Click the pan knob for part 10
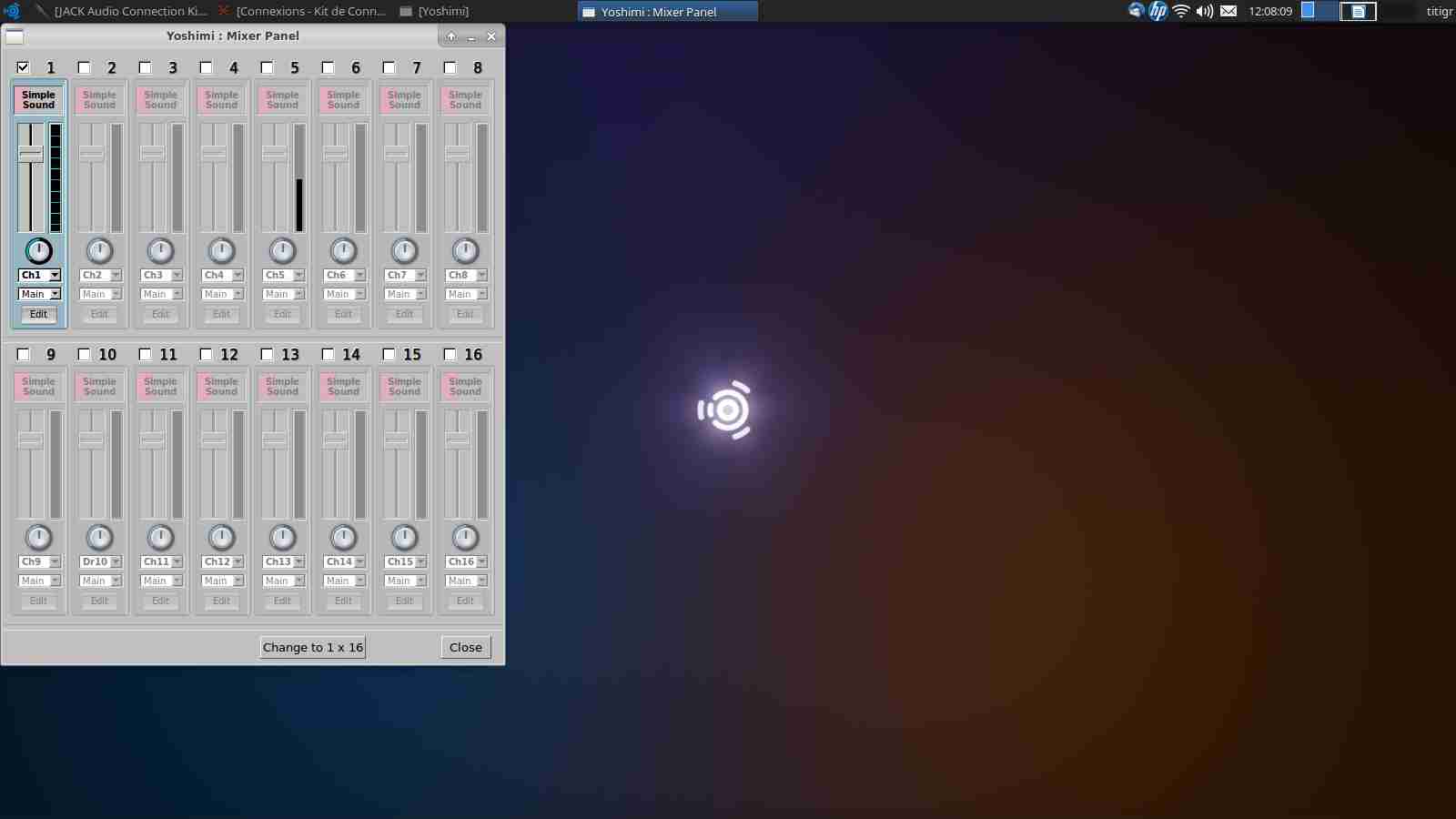This screenshot has width=1456, height=819. pyautogui.click(x=99, y=538)
